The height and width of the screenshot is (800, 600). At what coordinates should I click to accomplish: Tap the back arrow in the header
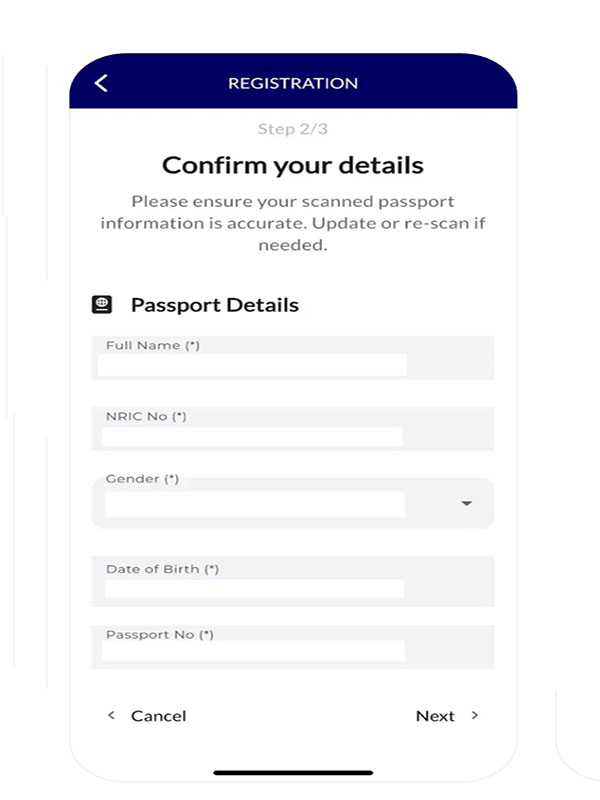(x=100, y=83)
